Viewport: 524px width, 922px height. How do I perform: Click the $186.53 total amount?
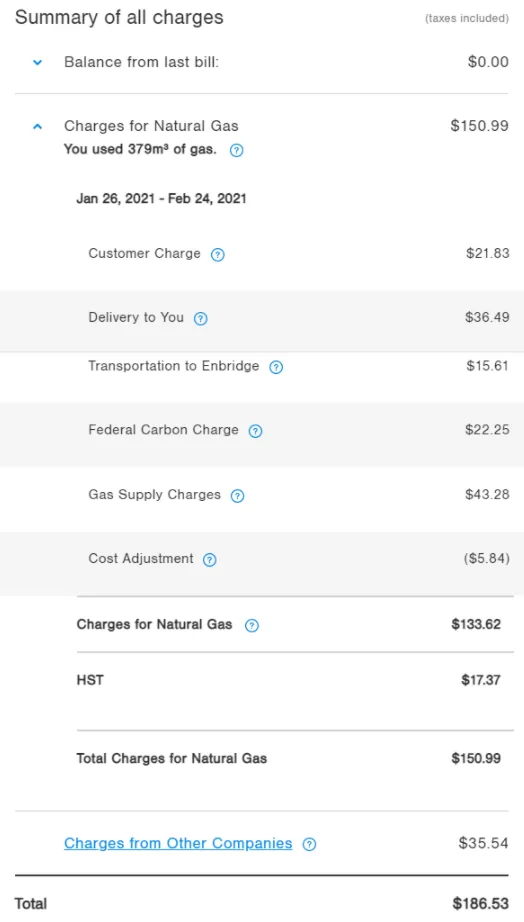point(480,904)
